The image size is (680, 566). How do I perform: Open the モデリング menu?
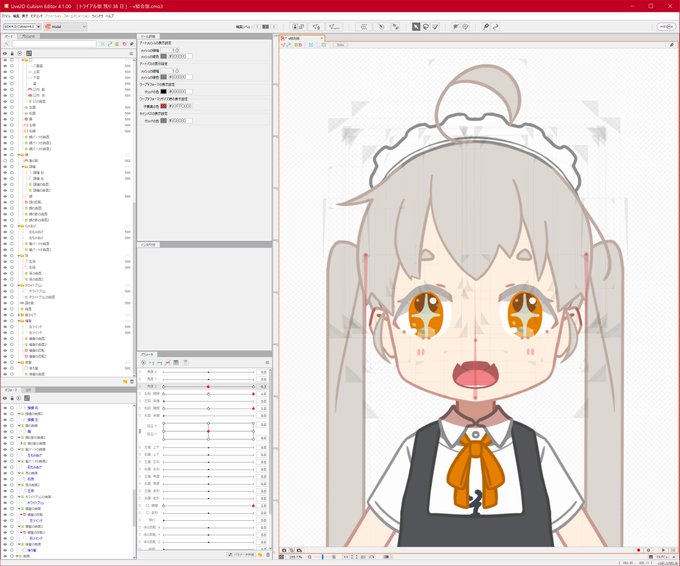(x=36, y=16)
